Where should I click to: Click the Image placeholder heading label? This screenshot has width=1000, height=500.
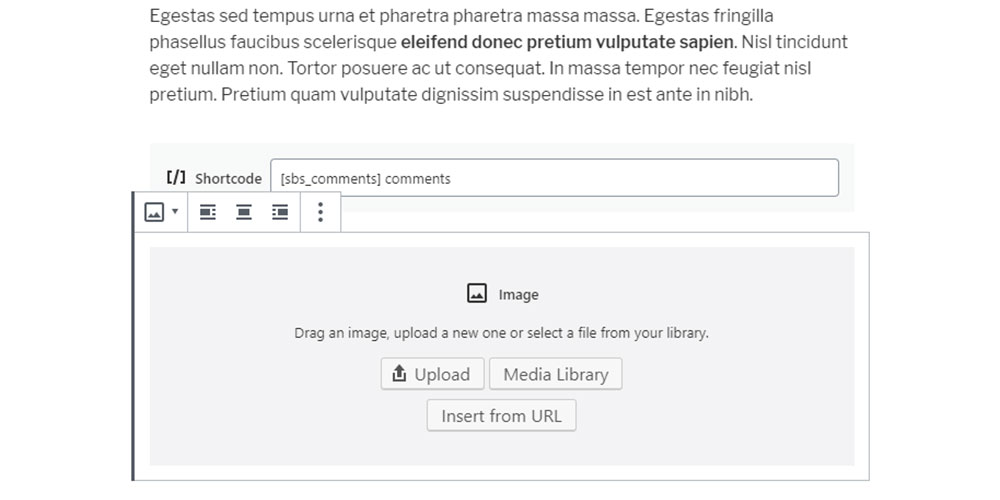click(x=518, y=295)
